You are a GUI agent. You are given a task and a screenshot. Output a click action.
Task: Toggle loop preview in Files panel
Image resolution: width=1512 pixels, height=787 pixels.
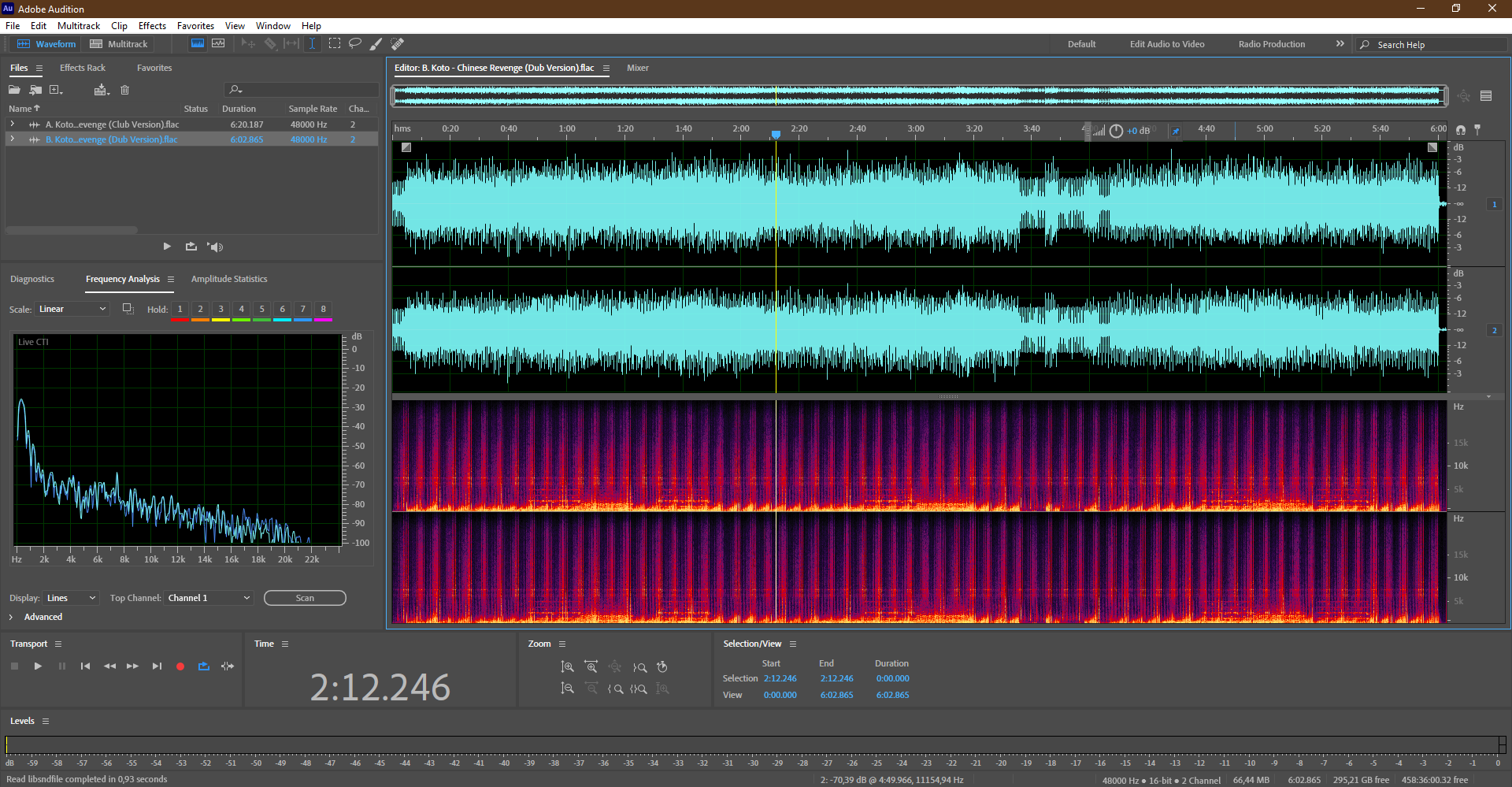point(191,247)
